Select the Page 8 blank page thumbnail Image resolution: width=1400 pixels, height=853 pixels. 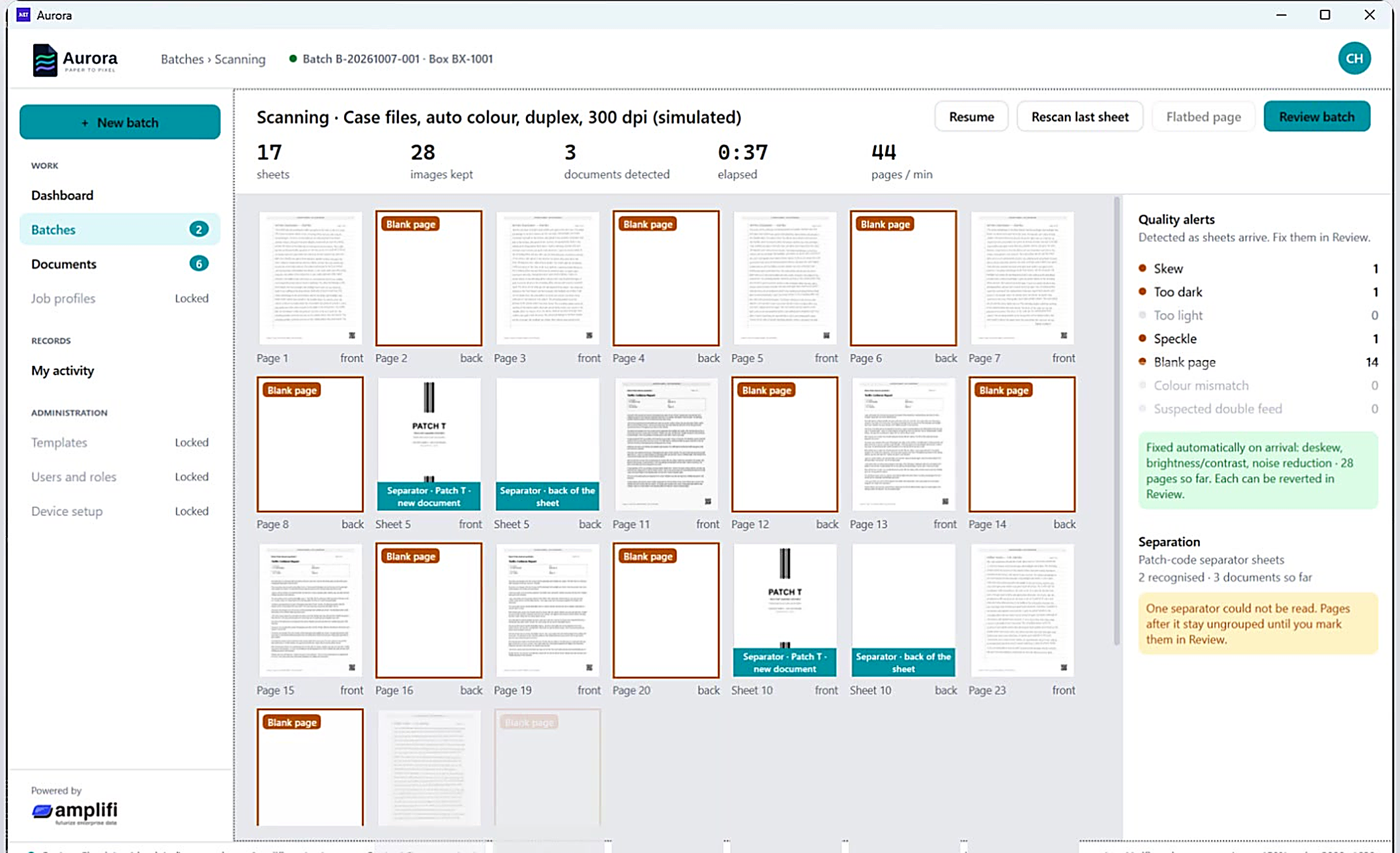click(310, 444)
